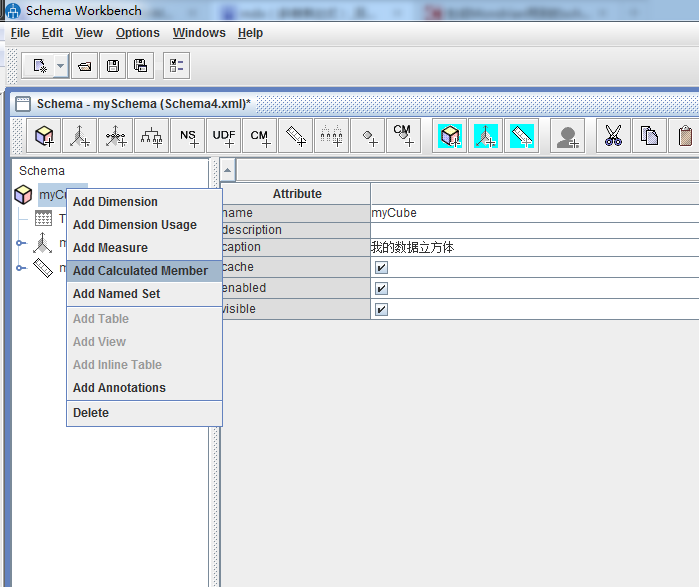
Task: Expand the dimension node in tree
Action: 20,243
